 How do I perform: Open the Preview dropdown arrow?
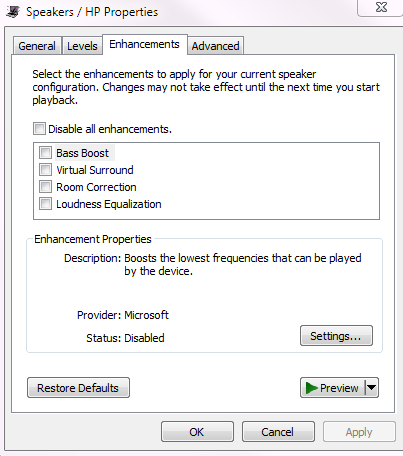372,388
